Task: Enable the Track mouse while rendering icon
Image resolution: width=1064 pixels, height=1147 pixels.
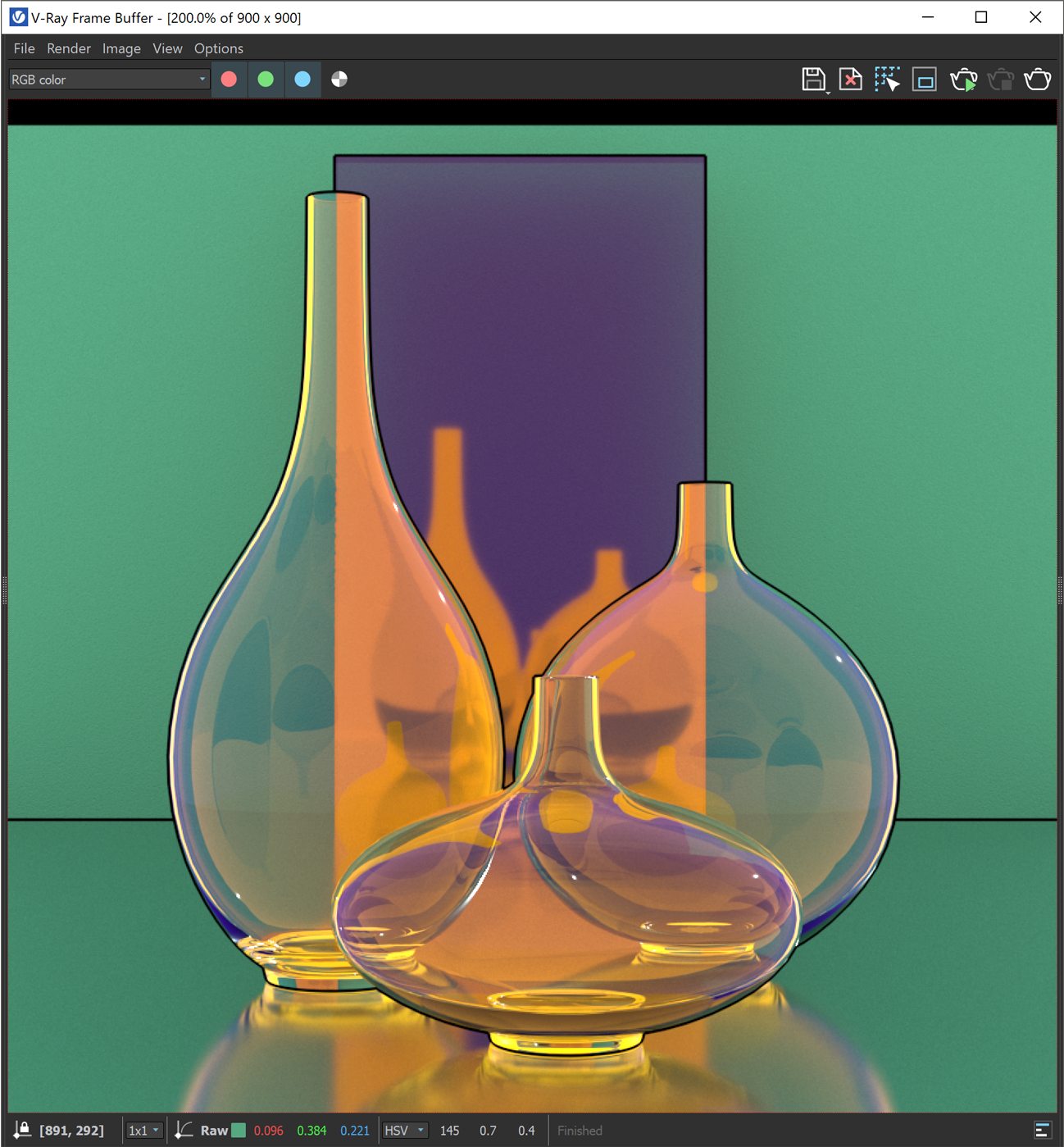Action: (x=888, y=80)
